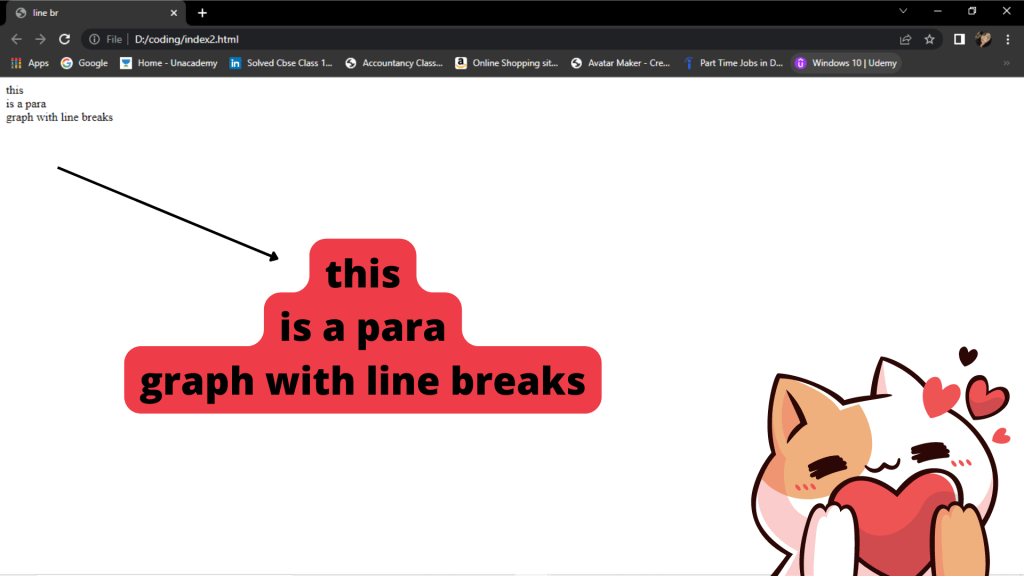
Task: Click the browser back arrow
Action: point(16,39)
